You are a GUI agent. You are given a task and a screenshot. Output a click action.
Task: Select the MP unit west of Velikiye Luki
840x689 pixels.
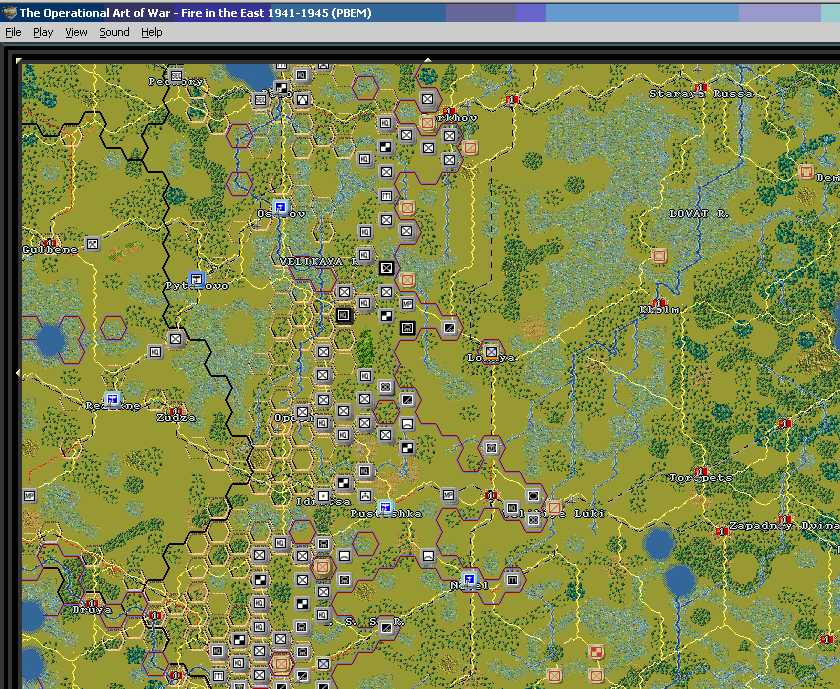click(448, 495)
